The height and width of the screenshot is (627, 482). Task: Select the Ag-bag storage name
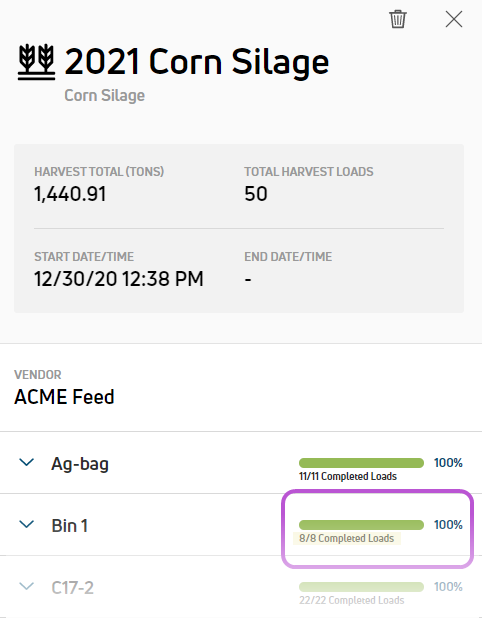point(80,464)
